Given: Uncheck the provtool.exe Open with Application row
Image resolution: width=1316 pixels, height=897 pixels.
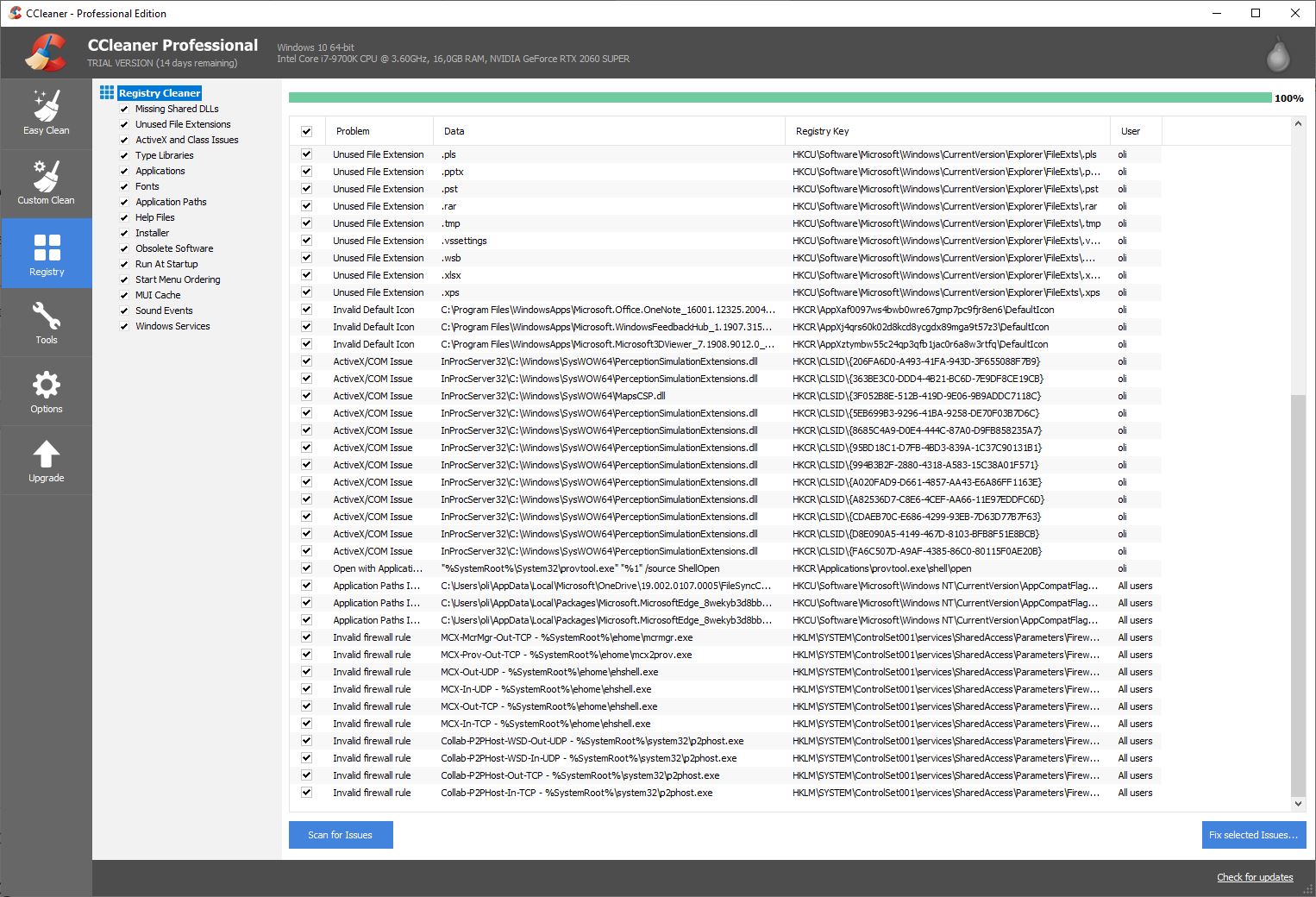Looking at the screenshot, I should [x=306, y=568].
